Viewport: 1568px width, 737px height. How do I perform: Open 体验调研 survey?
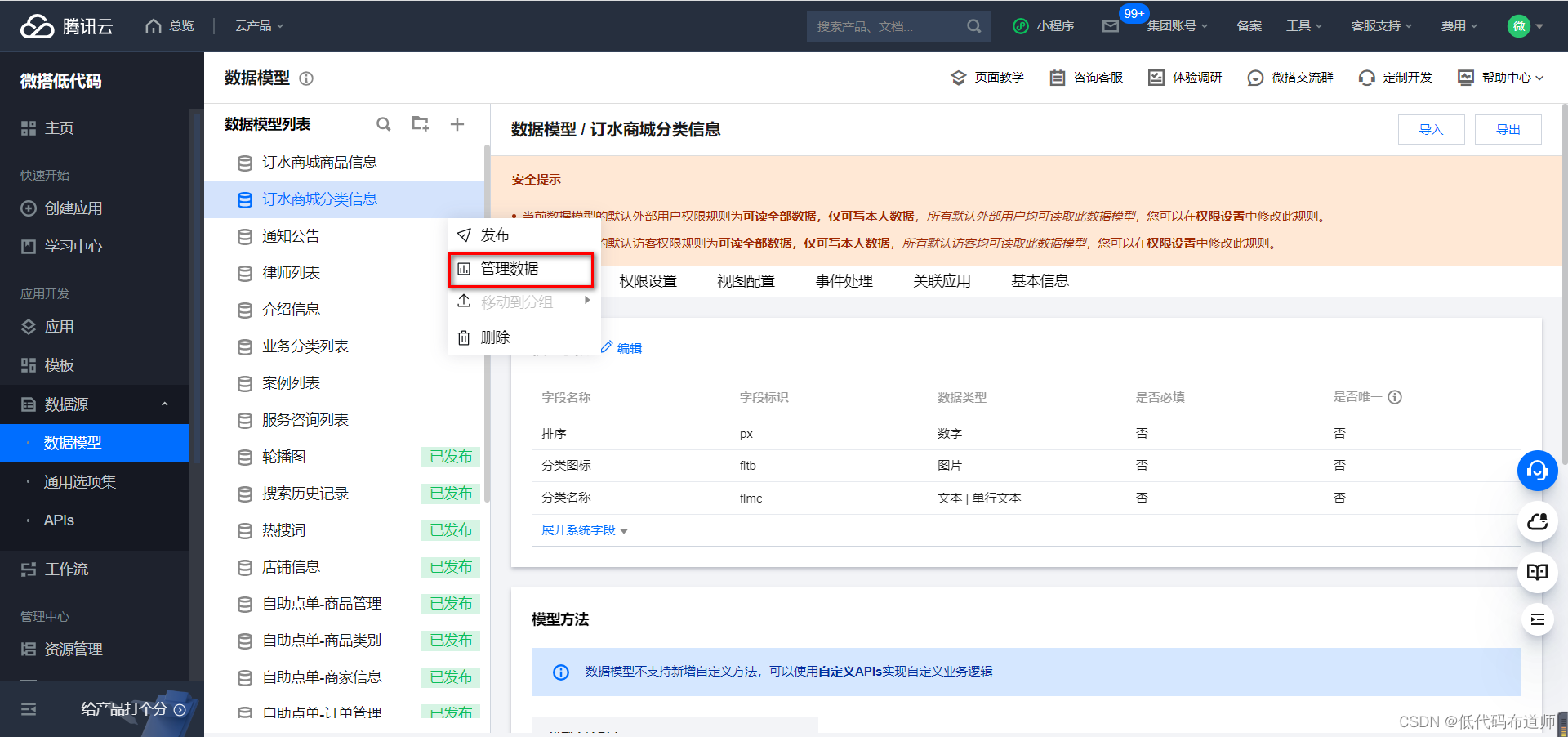pyautogui.click(x=1185, y=78)
